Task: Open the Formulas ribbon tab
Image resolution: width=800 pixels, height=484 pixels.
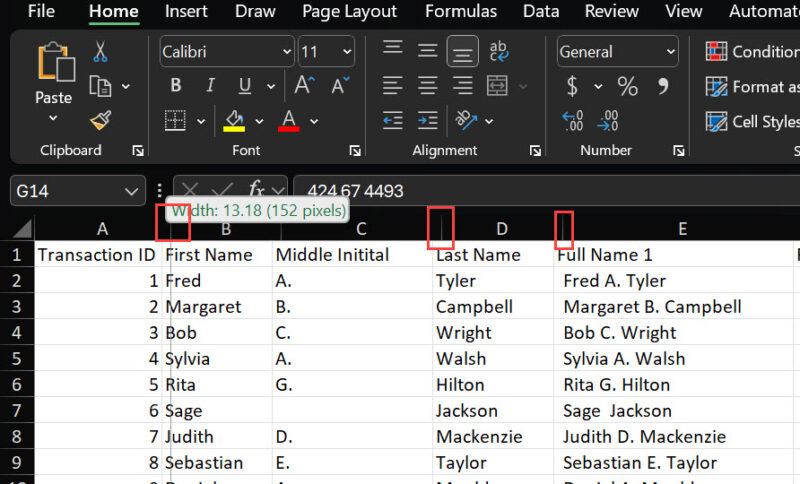Action: point(460,12)
